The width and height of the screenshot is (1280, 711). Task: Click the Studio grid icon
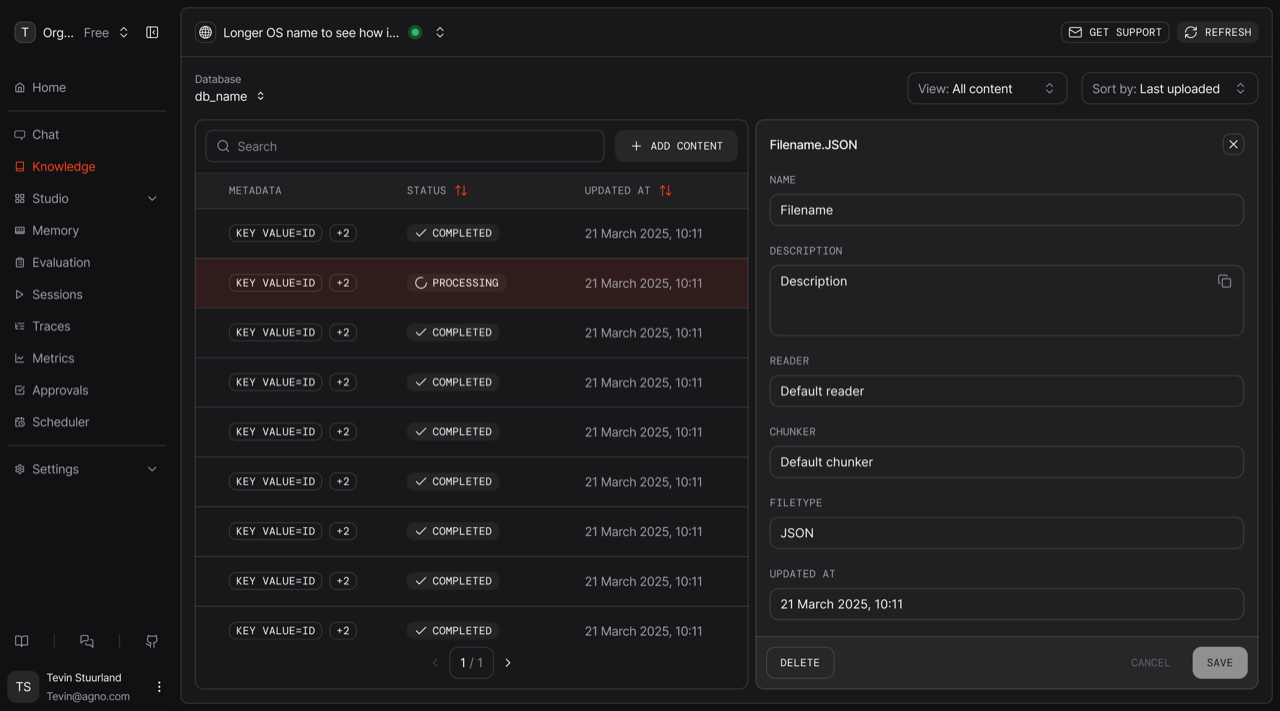(x=20, y=199)
